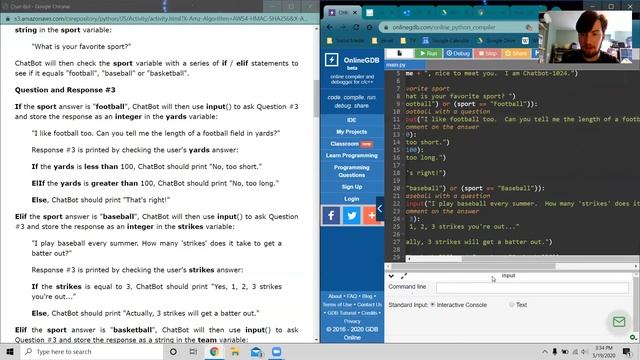Open the notification center icon
The height and width of the screenshot is (360, 640).
point(627,351)
